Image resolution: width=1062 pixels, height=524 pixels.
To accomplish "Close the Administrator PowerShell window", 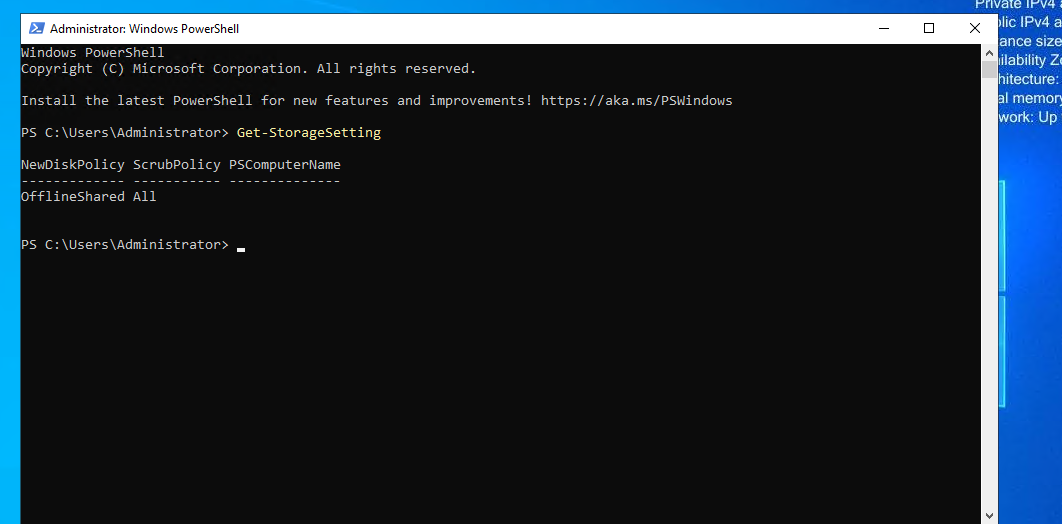I will [974, 28].
